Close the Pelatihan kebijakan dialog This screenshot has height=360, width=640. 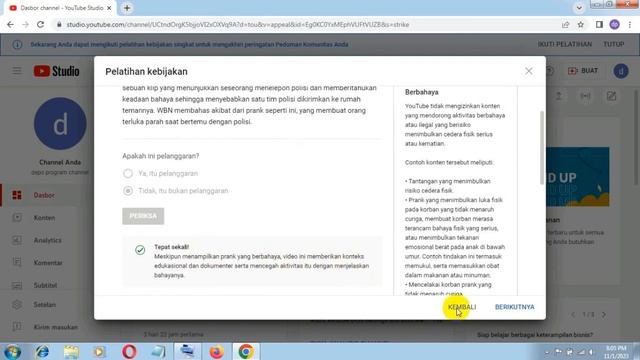coord(529,71)
